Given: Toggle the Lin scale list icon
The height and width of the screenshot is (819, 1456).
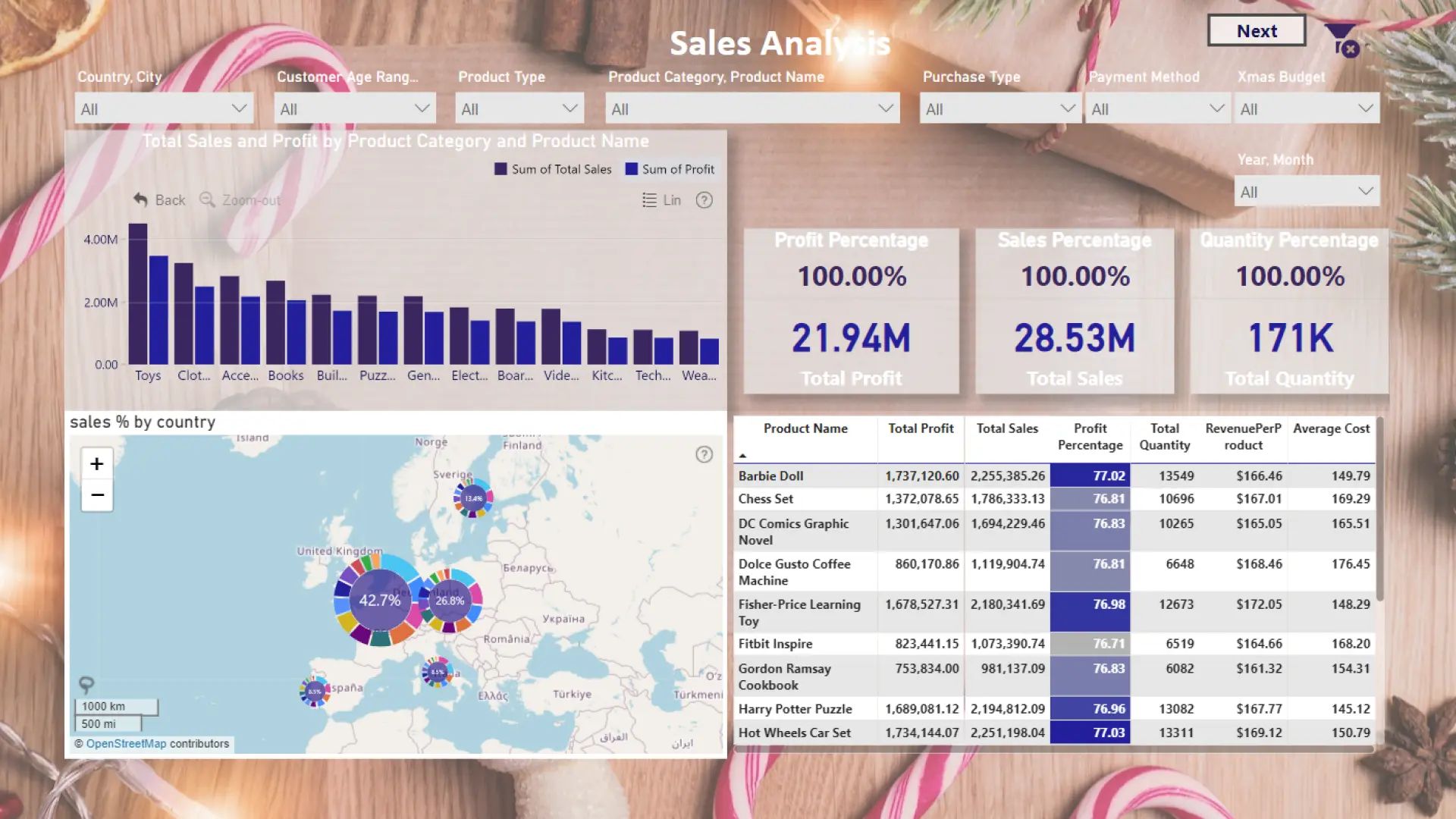Looking at the screenshot, I should (649, 200).
